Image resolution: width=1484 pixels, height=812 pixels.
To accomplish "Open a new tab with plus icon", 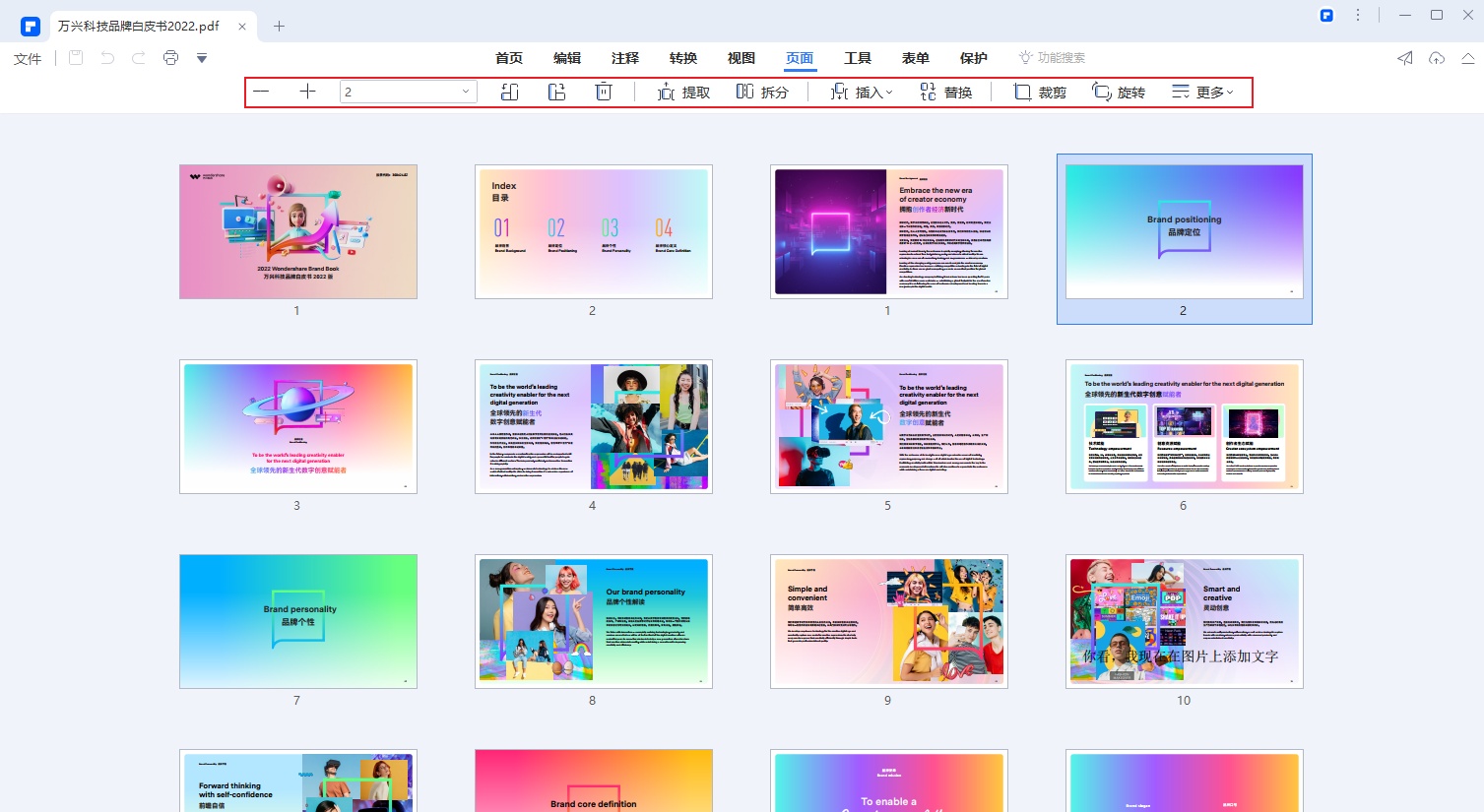I will (279, 27).
